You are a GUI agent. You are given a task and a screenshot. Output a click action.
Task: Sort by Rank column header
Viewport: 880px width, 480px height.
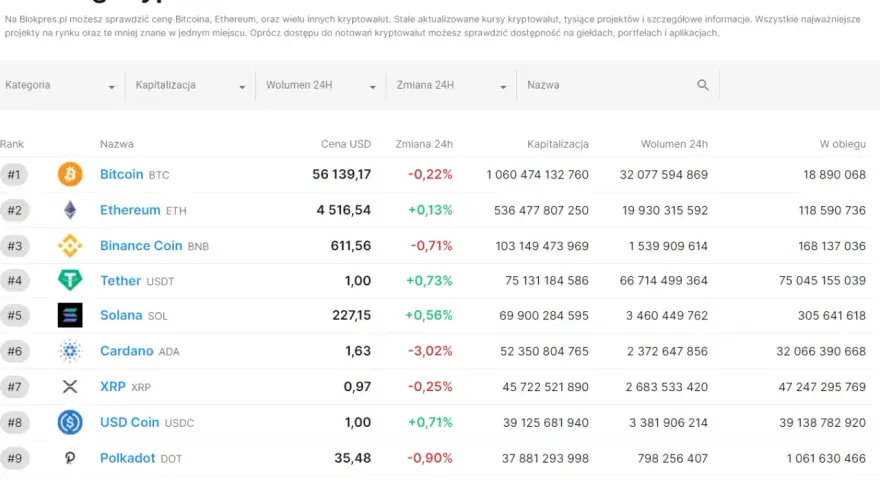pyautogui.click(x=12, y=144)
